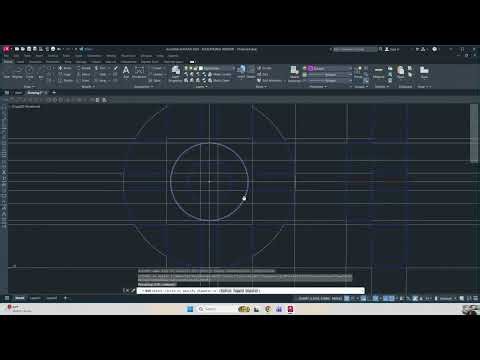Select the Line tool in Draw panel

(x=7, y=72)
